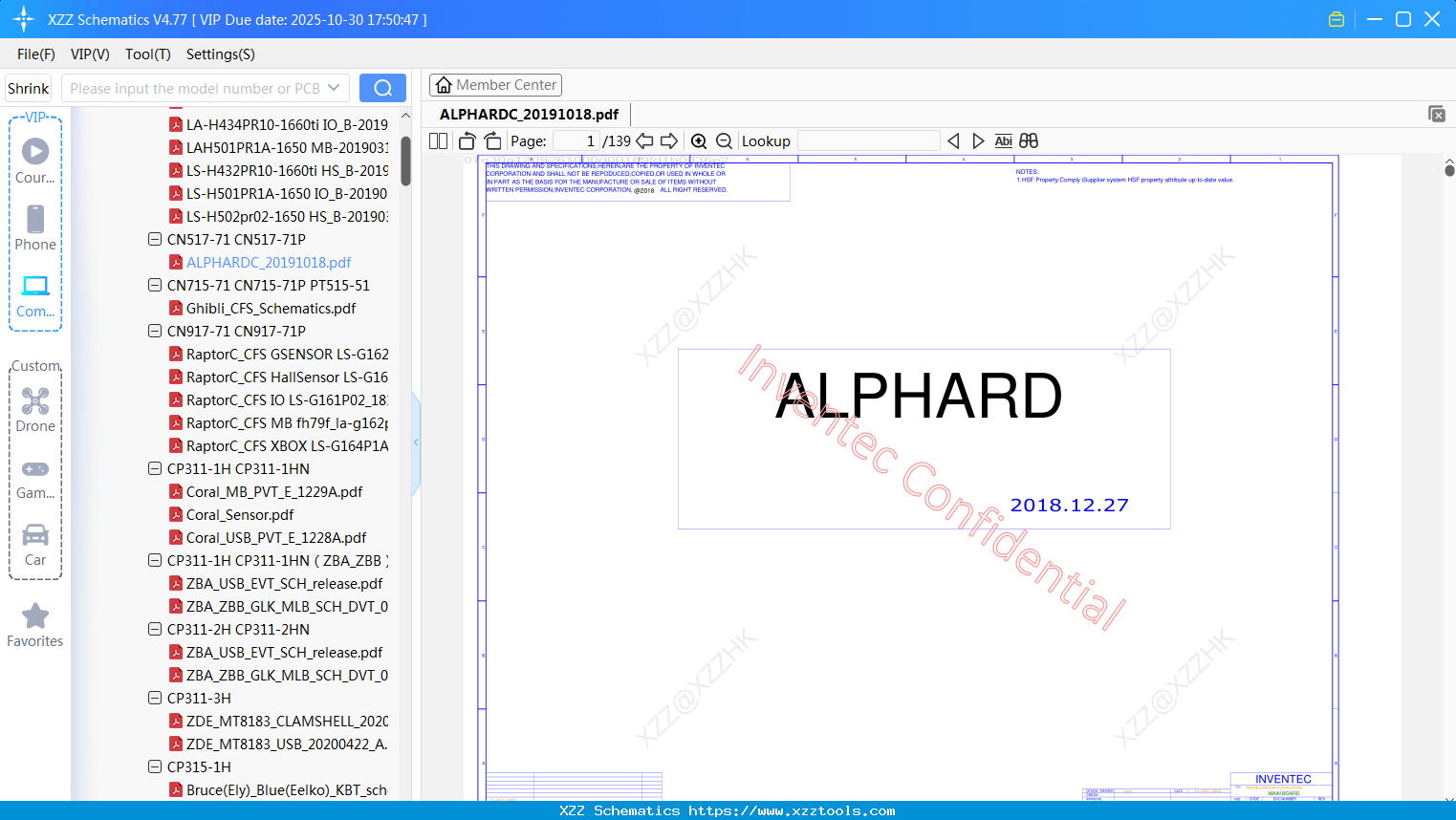Toggle two-page view layout icon

coord(439,140)
